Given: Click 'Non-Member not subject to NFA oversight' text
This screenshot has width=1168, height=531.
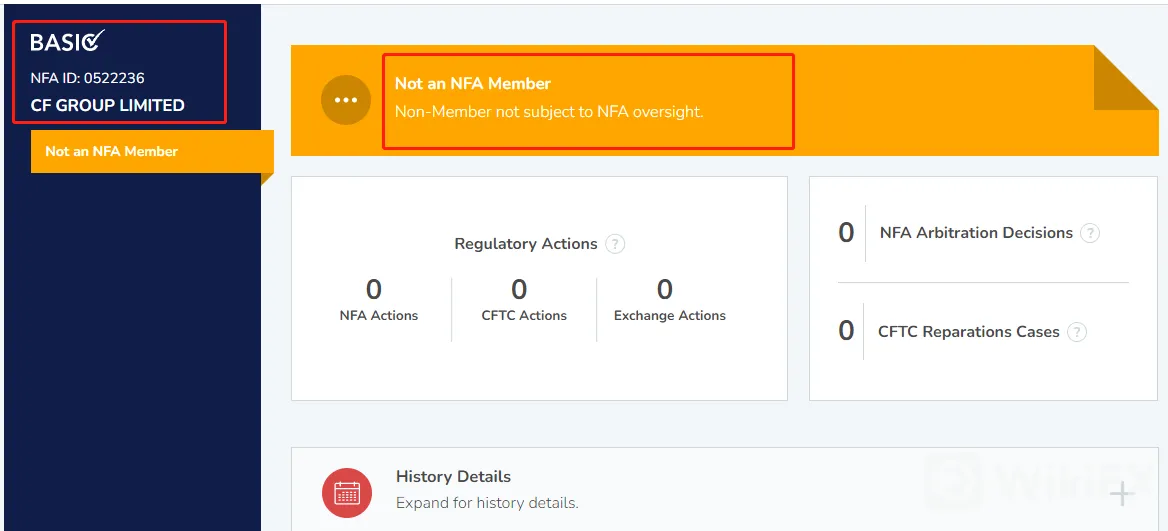Looking at the screenshot, I should [x=549, y=112].
